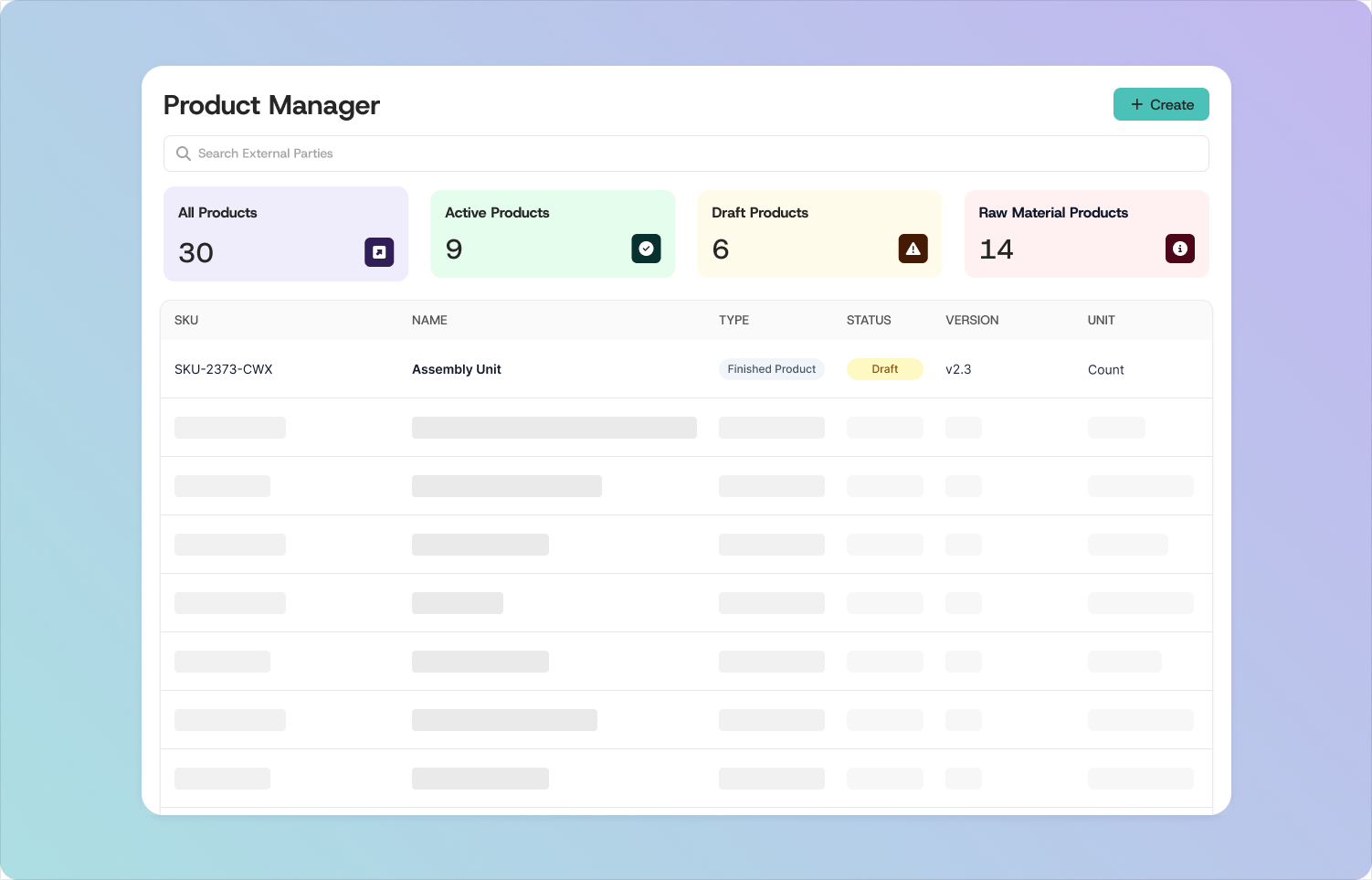1372x880 pixels.
Task: Open the Create product button
Action: (x=1161, y=104)
